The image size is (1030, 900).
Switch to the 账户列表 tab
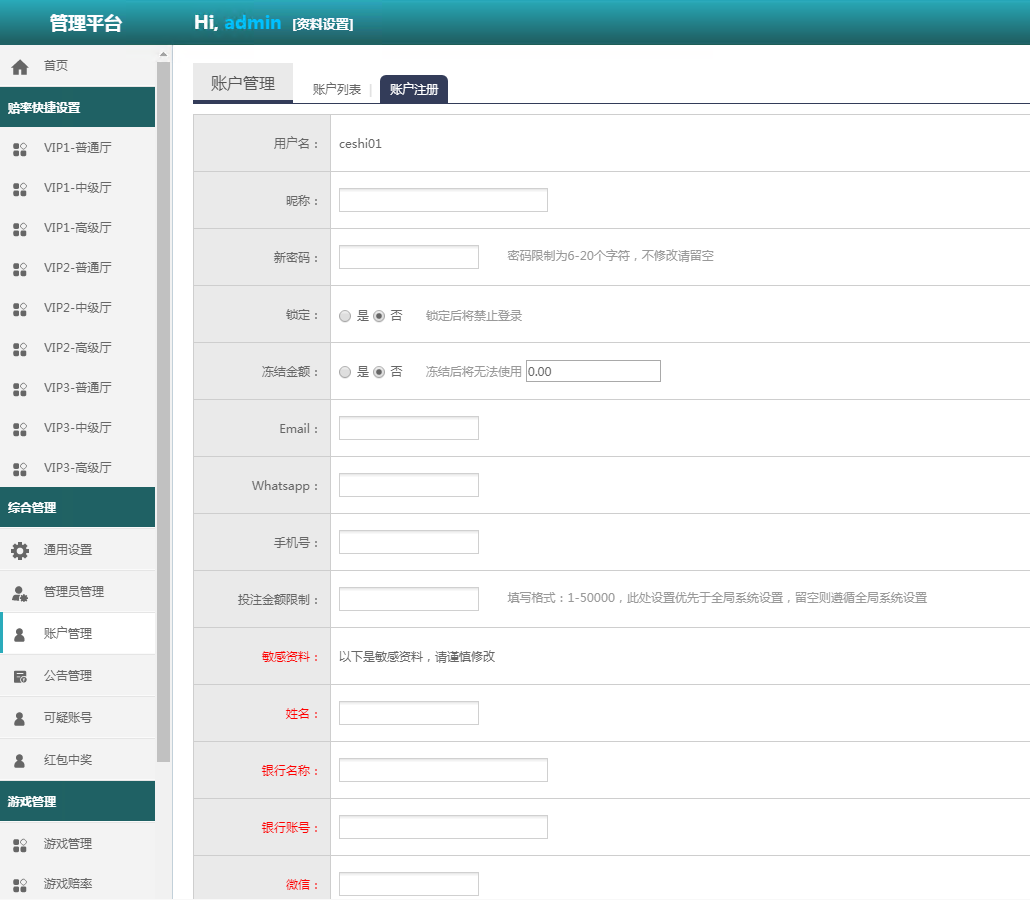[x=337, y=90]
